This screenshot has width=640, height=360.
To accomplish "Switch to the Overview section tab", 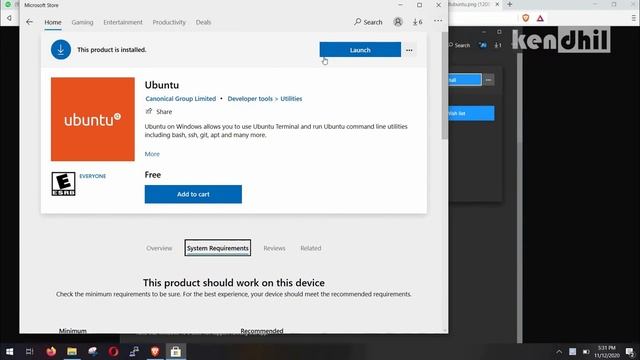I will (159, 248).
